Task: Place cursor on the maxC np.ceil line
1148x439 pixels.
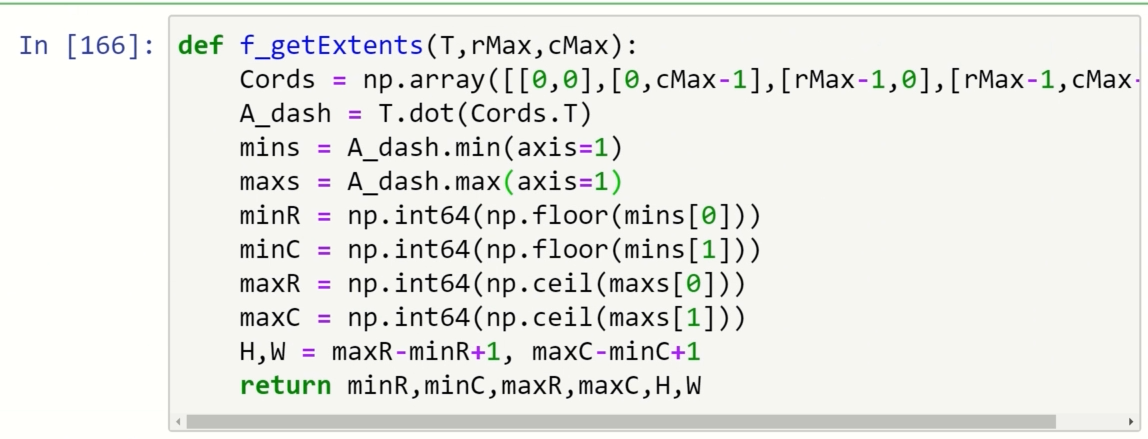Action: 490,318
